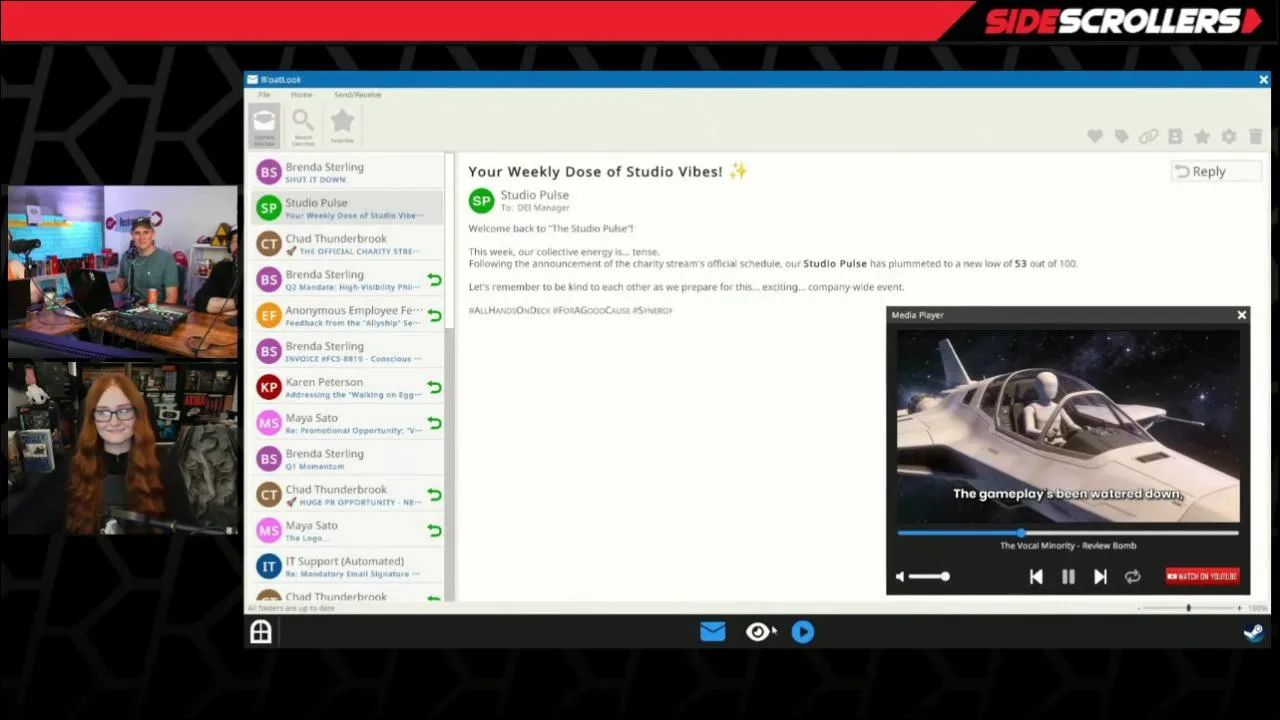Open Brenda's Q2 Mandate email
The width and height of the screenshot is (1280, 720).
(x=348, y=280)
